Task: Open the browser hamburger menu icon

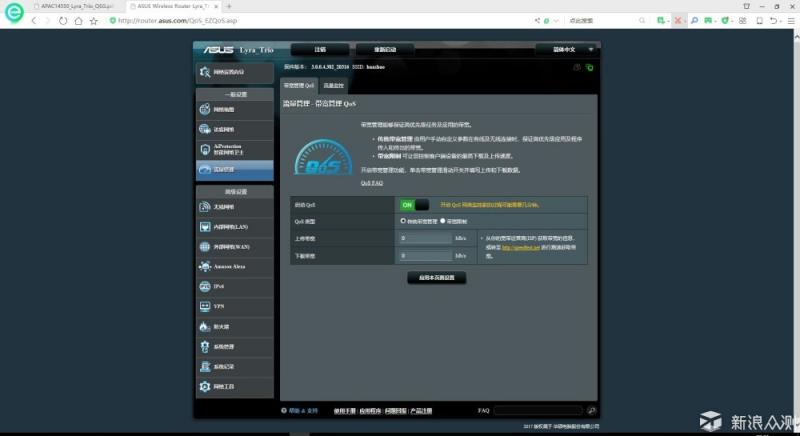Action: click(x=791, y=20)
